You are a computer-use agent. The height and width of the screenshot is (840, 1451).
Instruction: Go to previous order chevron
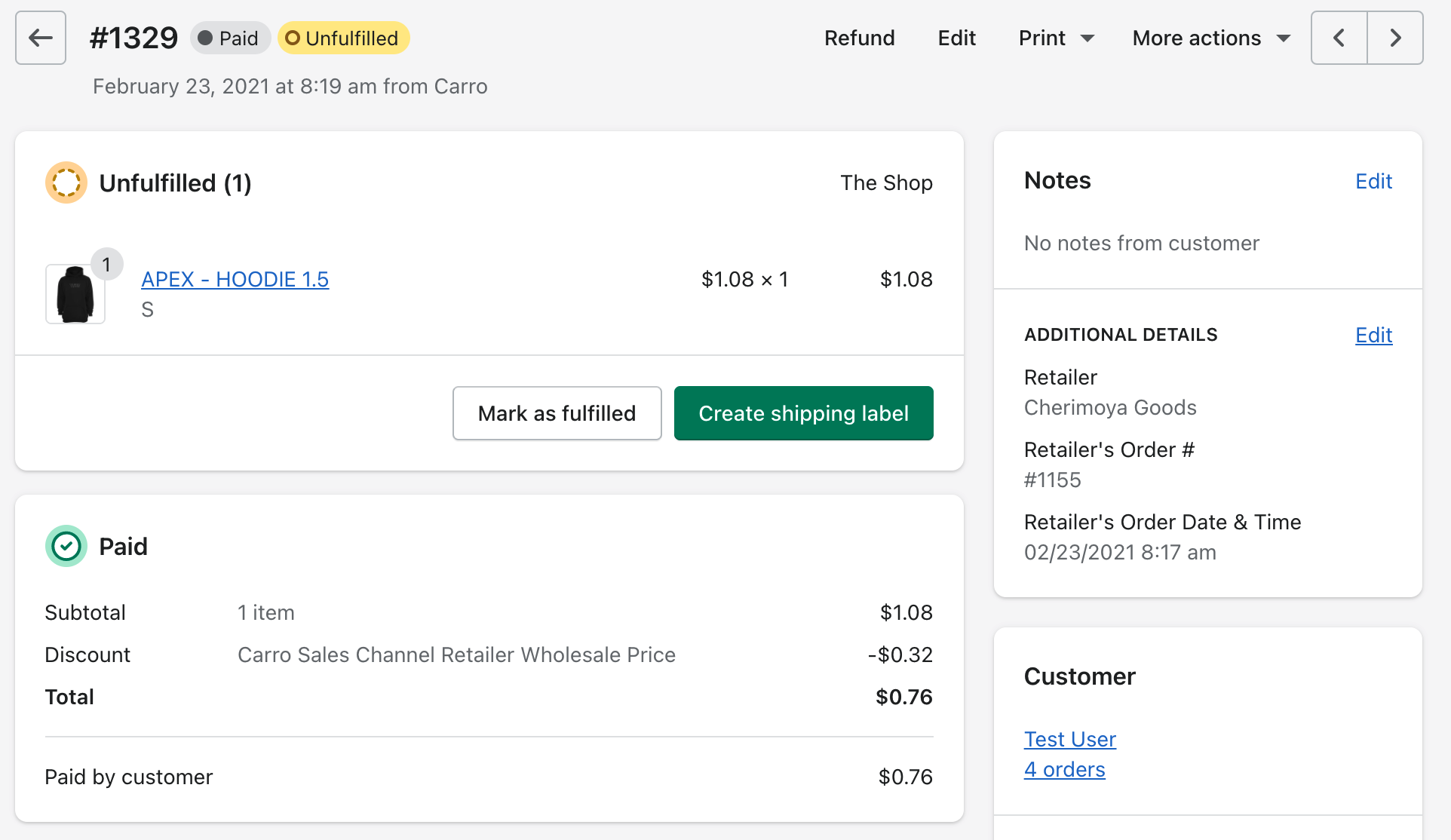[1339, 38]
